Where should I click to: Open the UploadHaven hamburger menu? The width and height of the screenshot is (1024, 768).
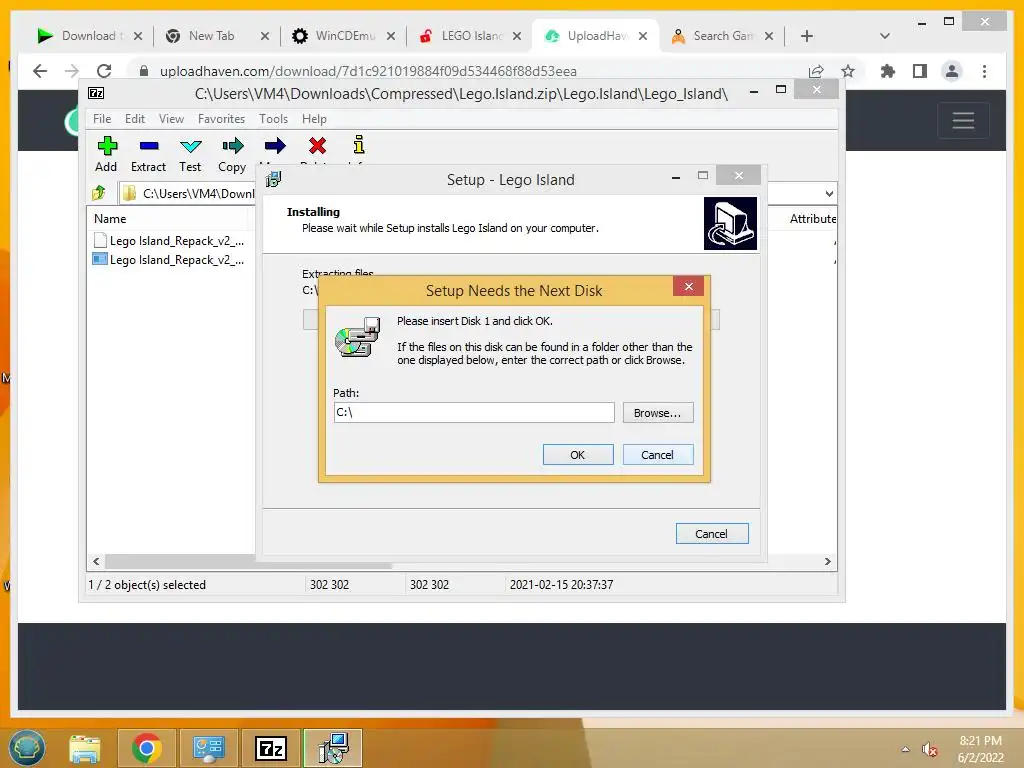(963, 120)
